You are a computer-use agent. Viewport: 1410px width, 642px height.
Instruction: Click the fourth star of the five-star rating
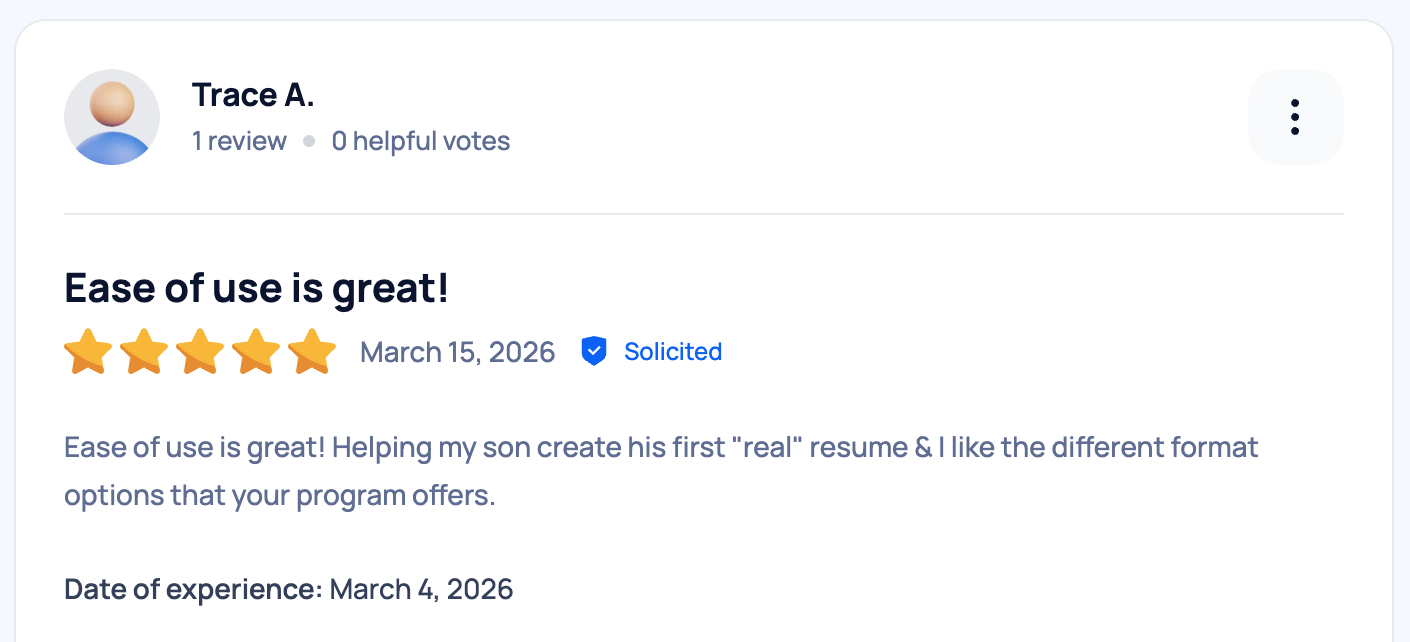[x=256, y=351]
